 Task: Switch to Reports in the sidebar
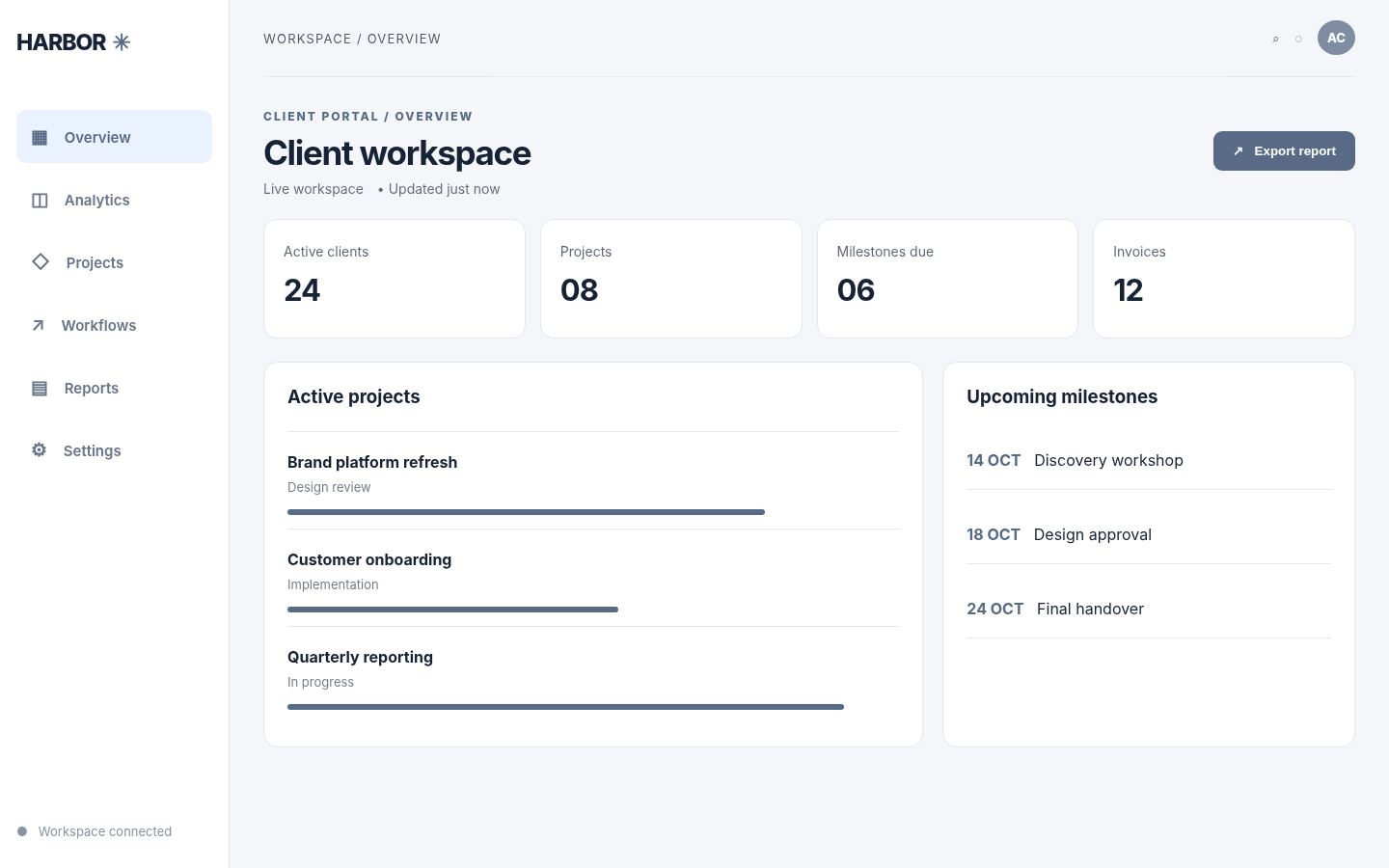coord(114,388)
